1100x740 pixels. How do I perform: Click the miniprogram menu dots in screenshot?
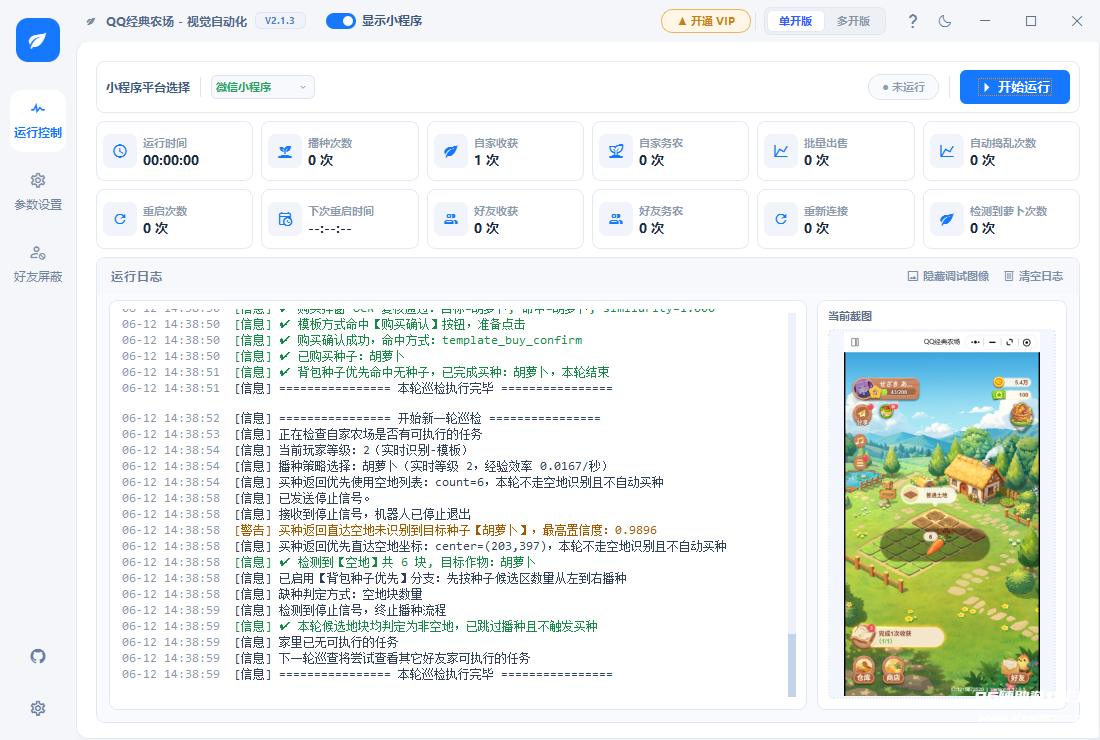(975, 342)
